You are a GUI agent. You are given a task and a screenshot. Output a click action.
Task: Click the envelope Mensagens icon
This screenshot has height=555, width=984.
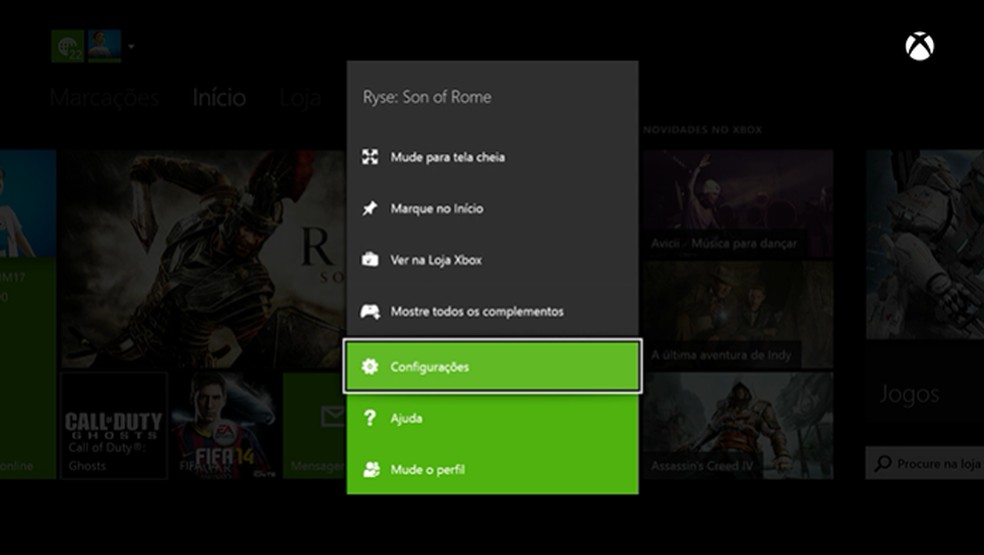(x=333, y=415)
